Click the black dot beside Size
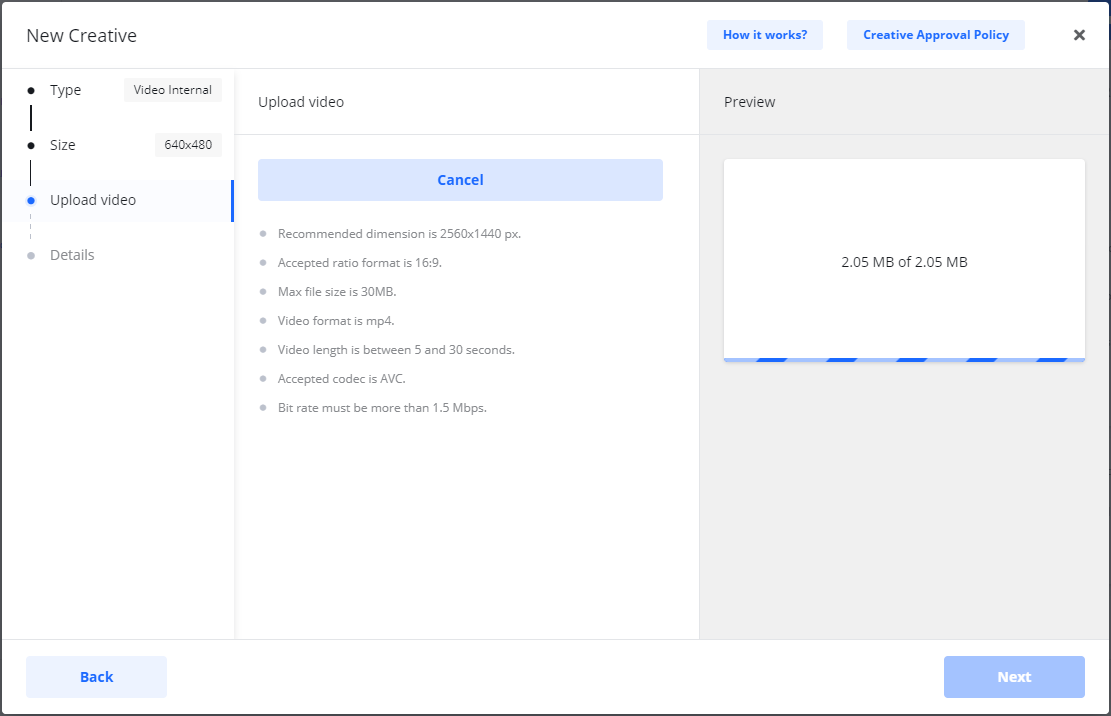 point(31,145)
